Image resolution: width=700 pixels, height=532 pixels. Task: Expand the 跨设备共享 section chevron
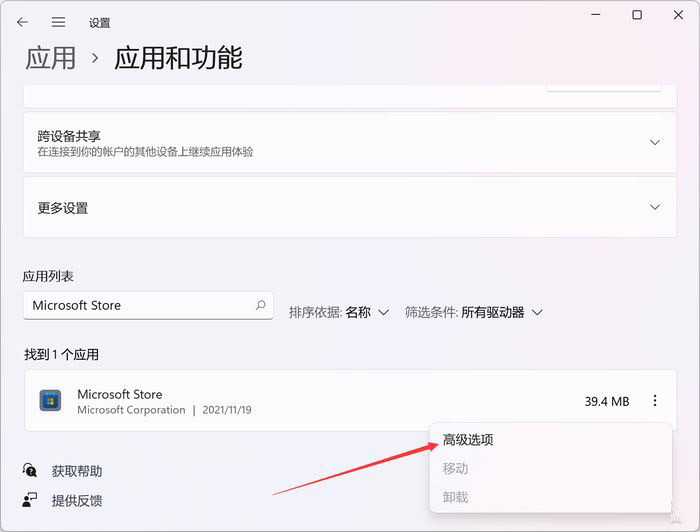coord(654,142)
